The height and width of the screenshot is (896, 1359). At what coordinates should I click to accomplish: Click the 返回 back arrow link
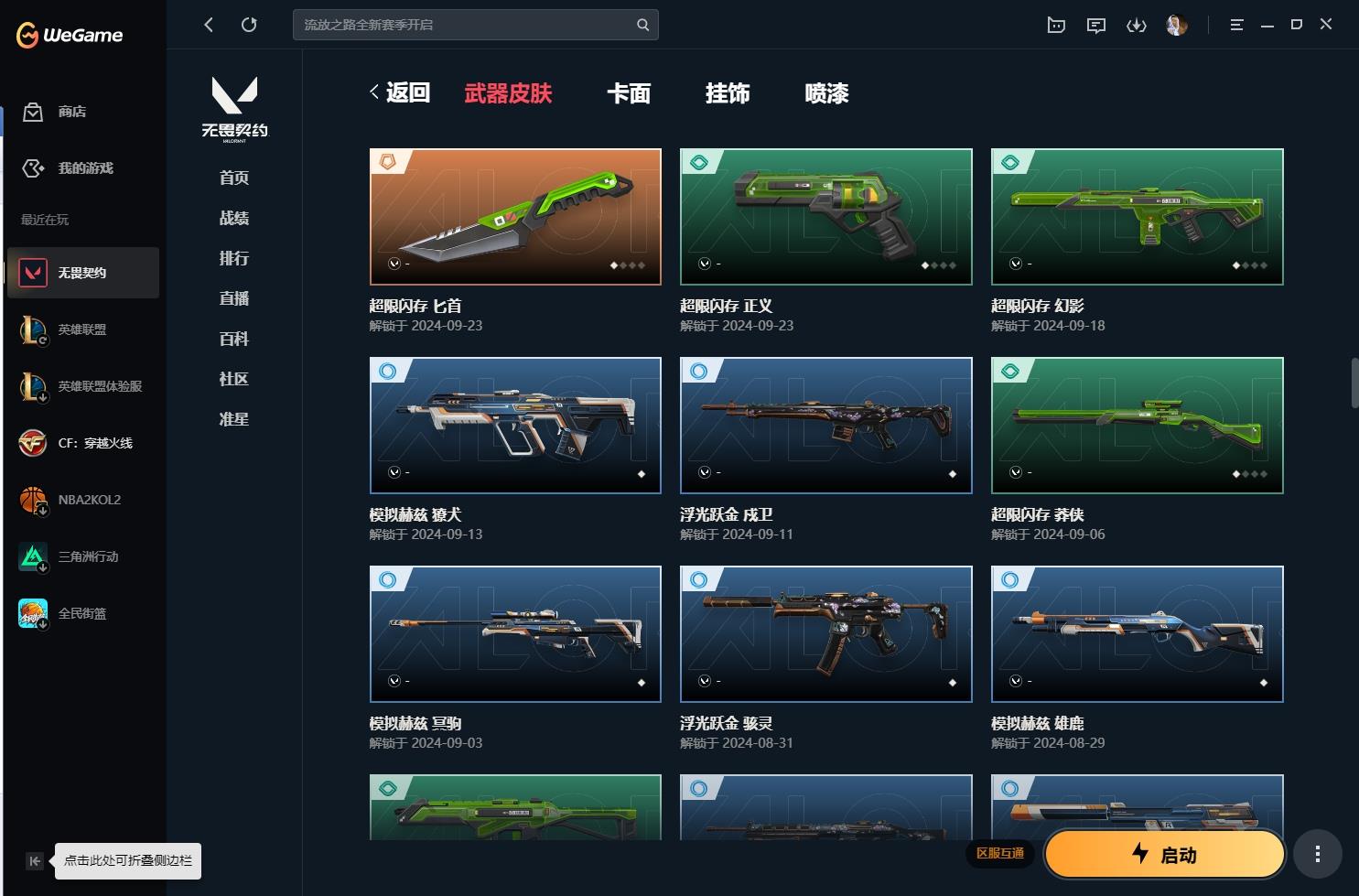[400, 92]
